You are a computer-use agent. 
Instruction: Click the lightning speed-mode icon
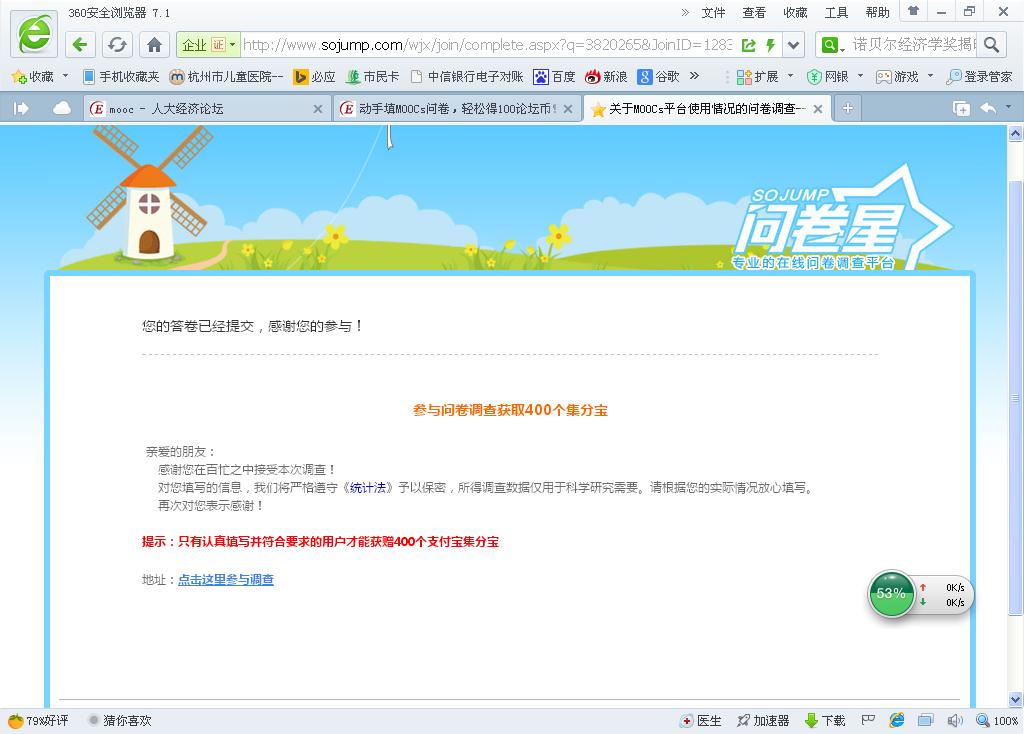click(771, 45)
